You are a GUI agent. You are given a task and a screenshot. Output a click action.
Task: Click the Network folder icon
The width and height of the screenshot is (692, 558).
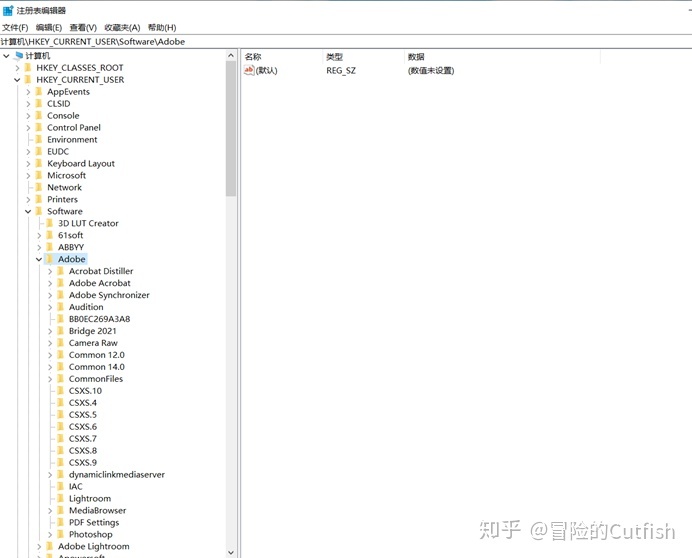click(x=39, y=187)
